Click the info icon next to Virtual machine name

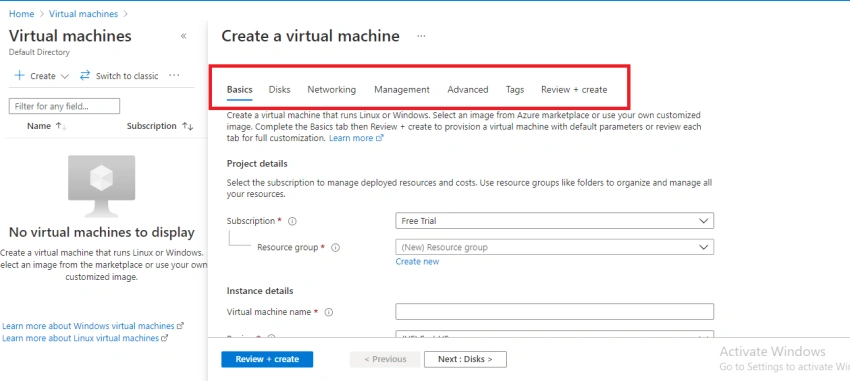pyautogui.click(x=329, y=312)
